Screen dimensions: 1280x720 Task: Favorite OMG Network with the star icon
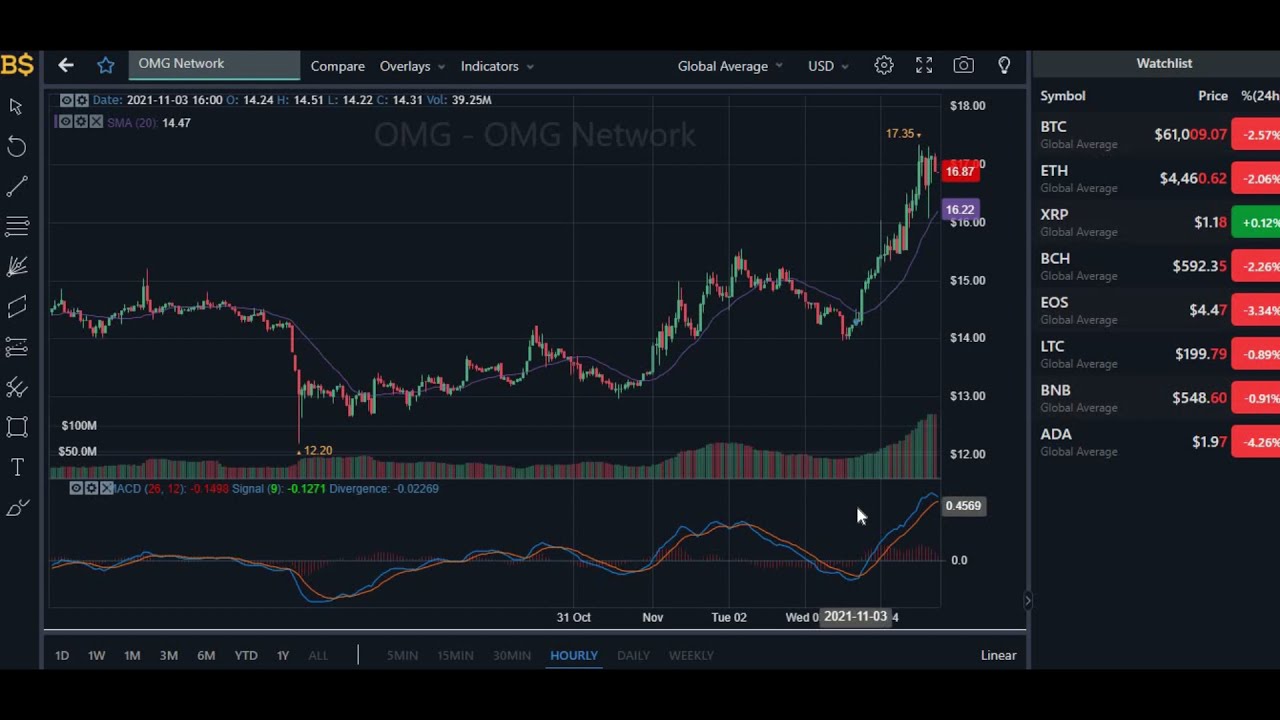pyautogui.click(x=106, y=65)
